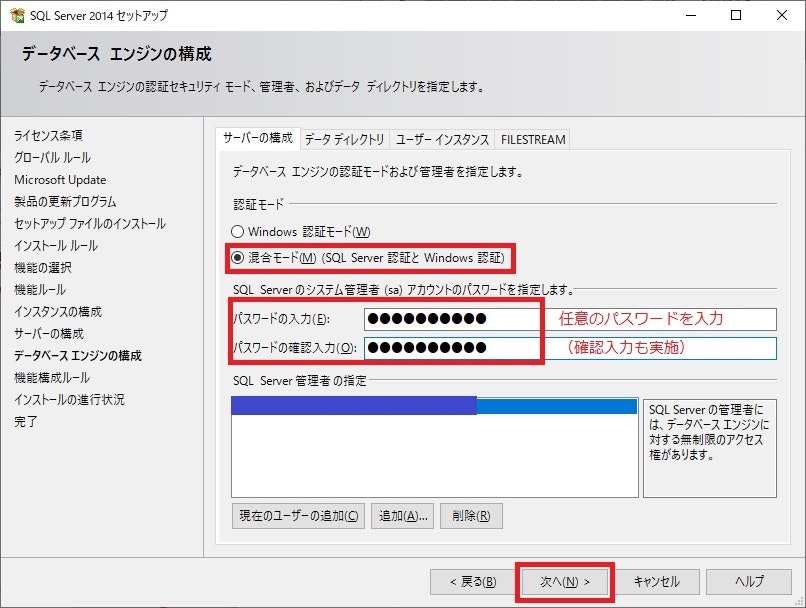Click セットアップ ファイルのインストール step
This screenshot has width=806, height=608.
[x=90, y=224]
